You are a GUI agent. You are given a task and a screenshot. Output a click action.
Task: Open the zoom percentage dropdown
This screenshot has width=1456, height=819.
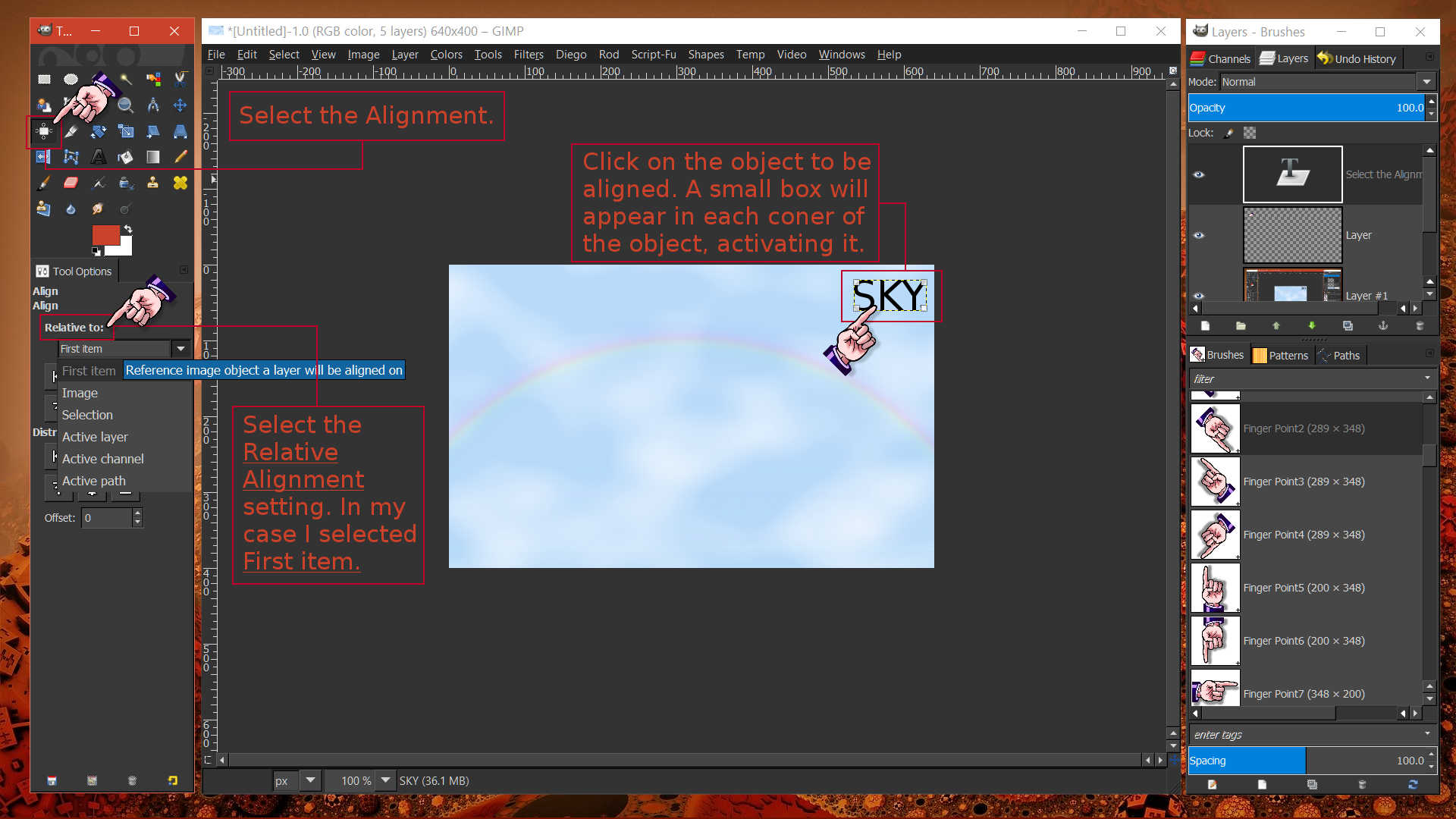click(x=385, y=780)
